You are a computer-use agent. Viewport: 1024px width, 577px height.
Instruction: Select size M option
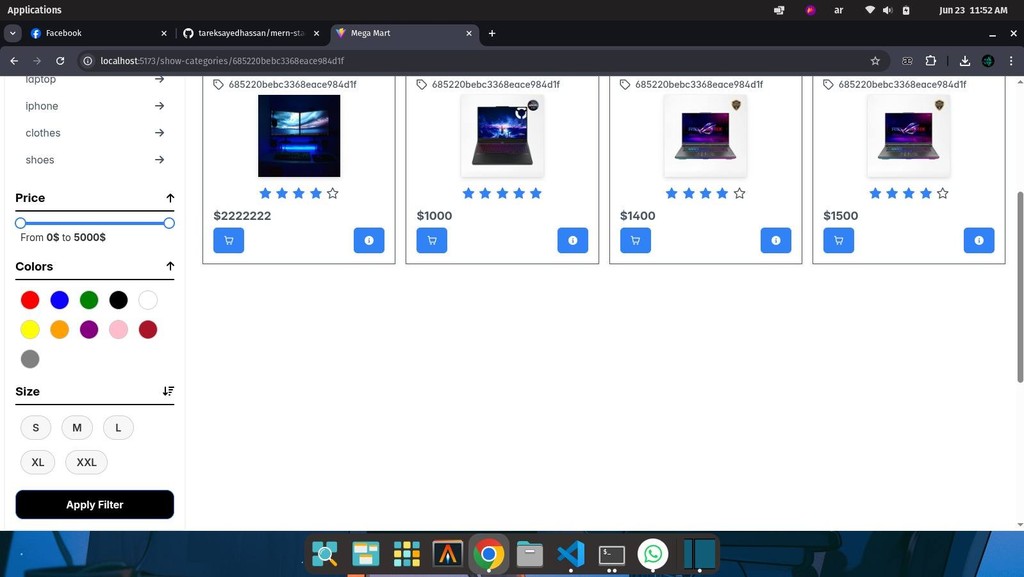coord(77,428)
